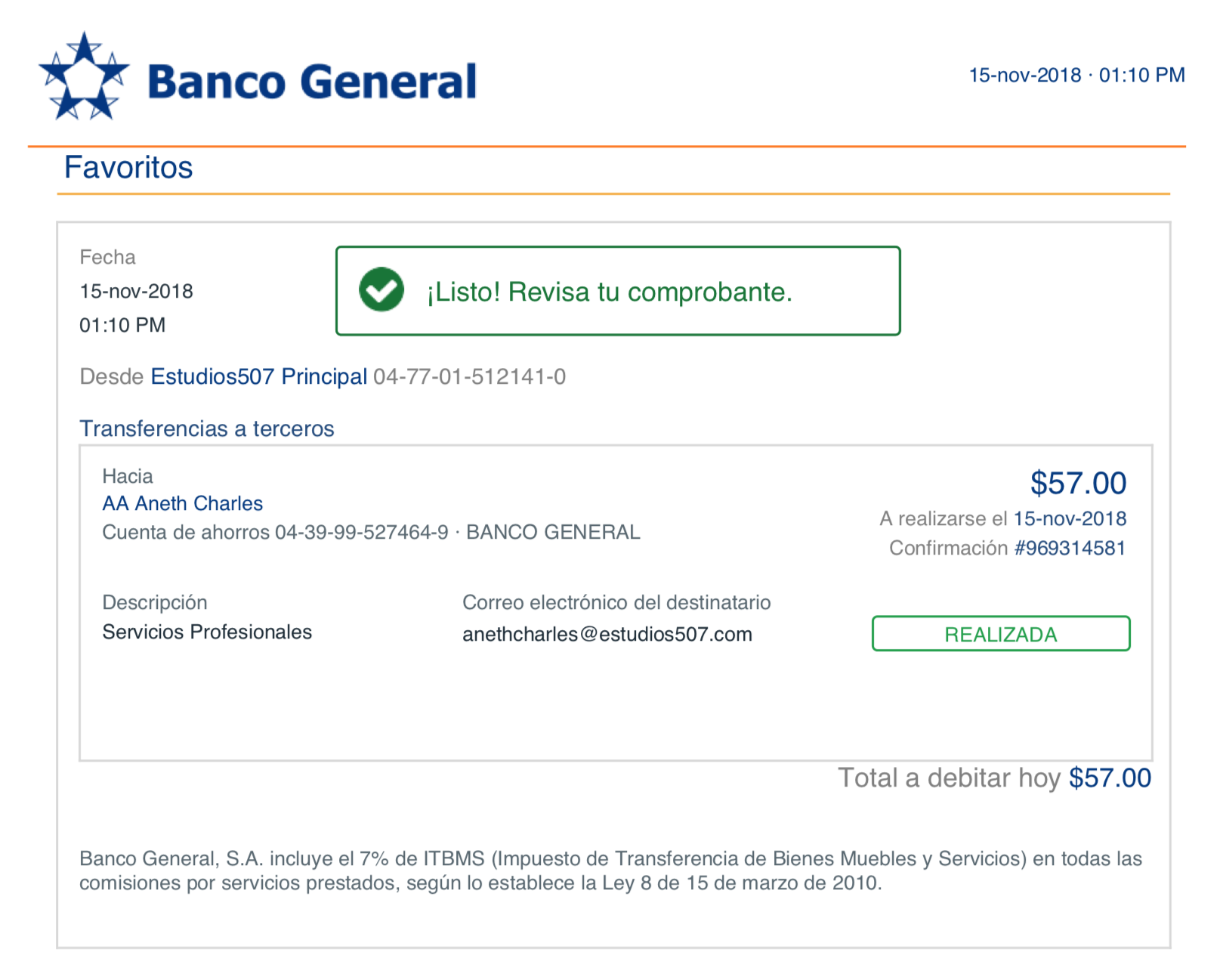Click the recipient email anethcharles@estudios507.com

(607, 634)
